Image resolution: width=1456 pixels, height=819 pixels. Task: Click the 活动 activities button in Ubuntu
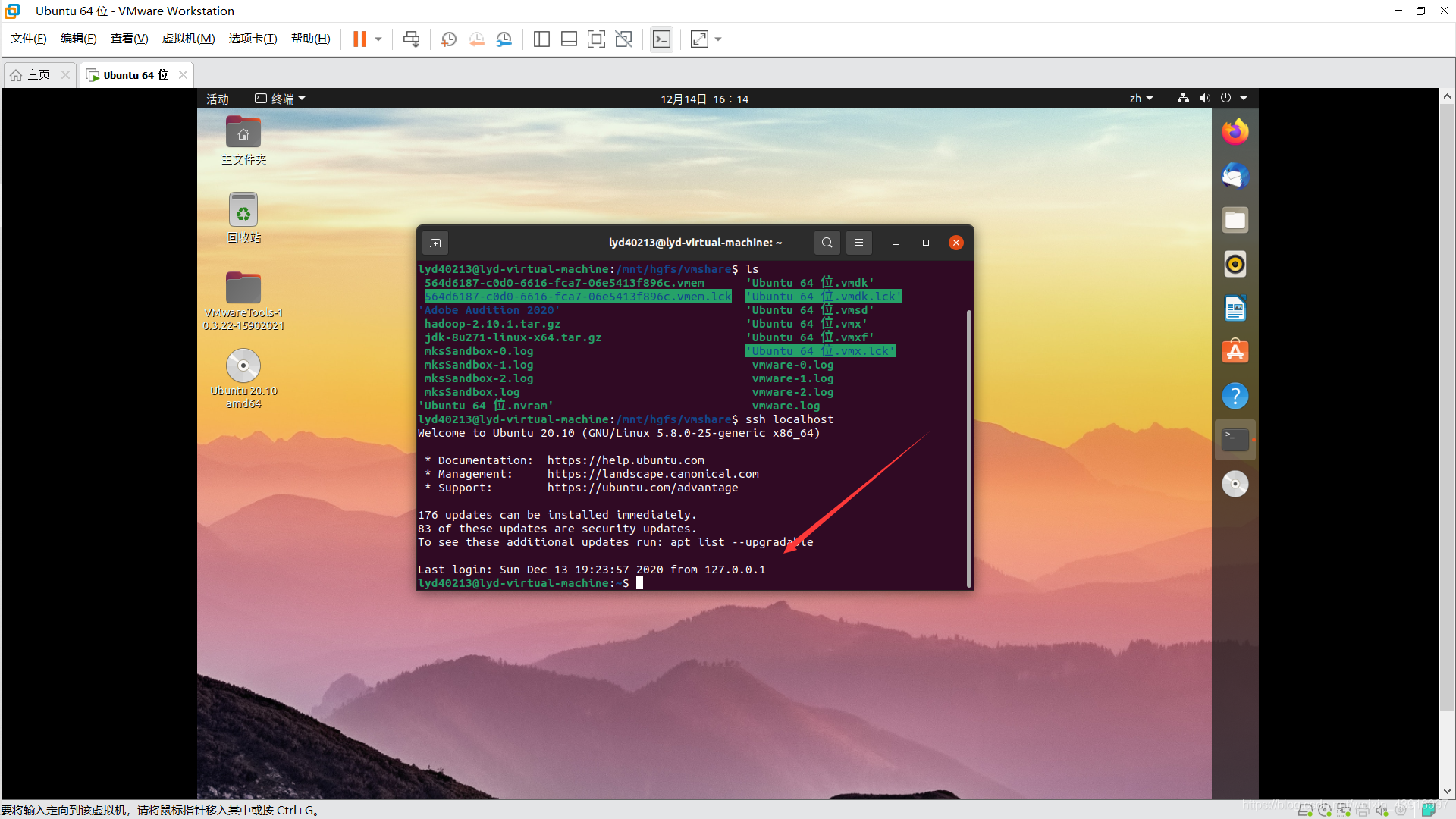click(x=218, y=99)
